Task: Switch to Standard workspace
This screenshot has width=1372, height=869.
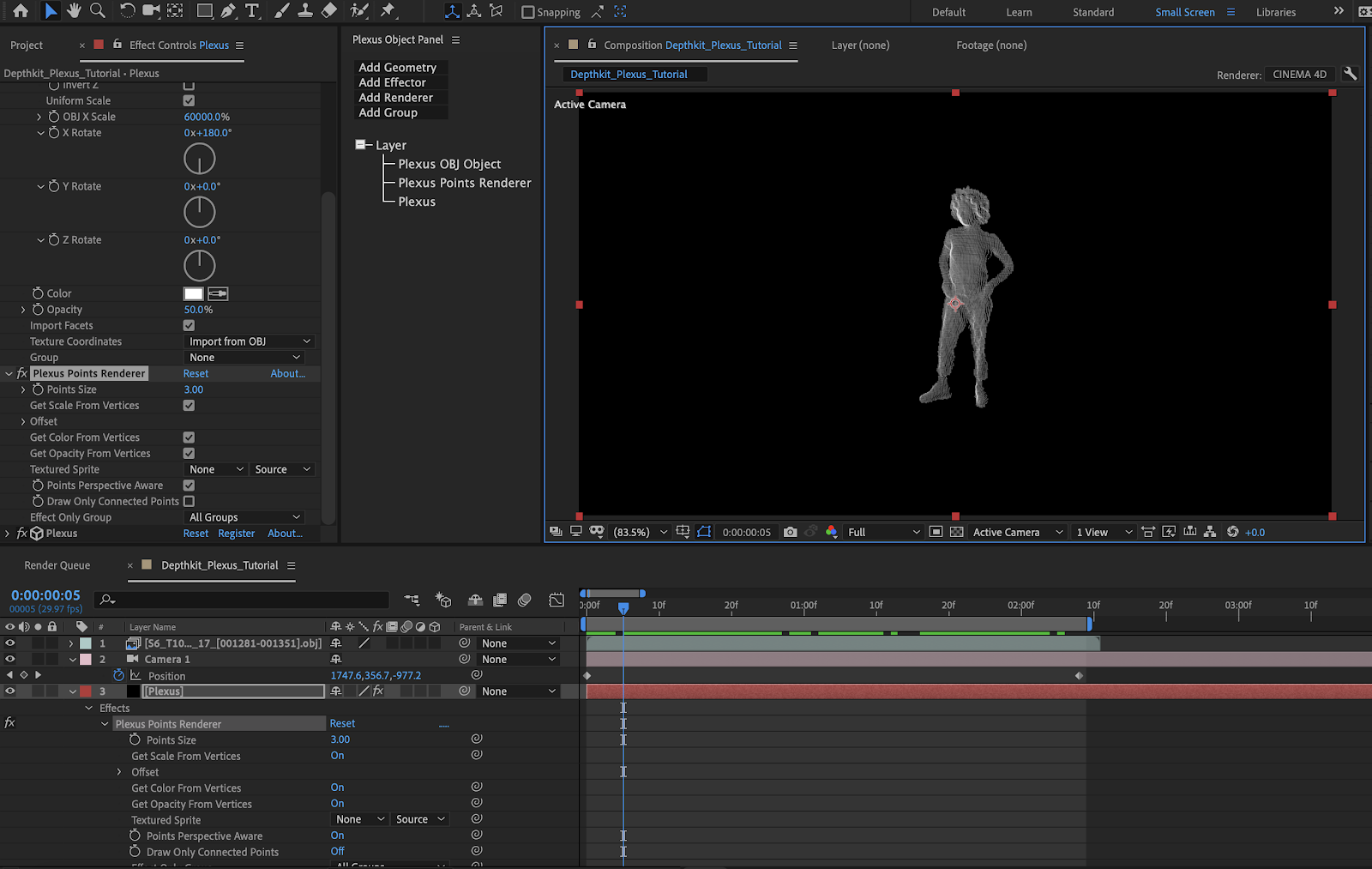Action: (x=1093, y=12)
